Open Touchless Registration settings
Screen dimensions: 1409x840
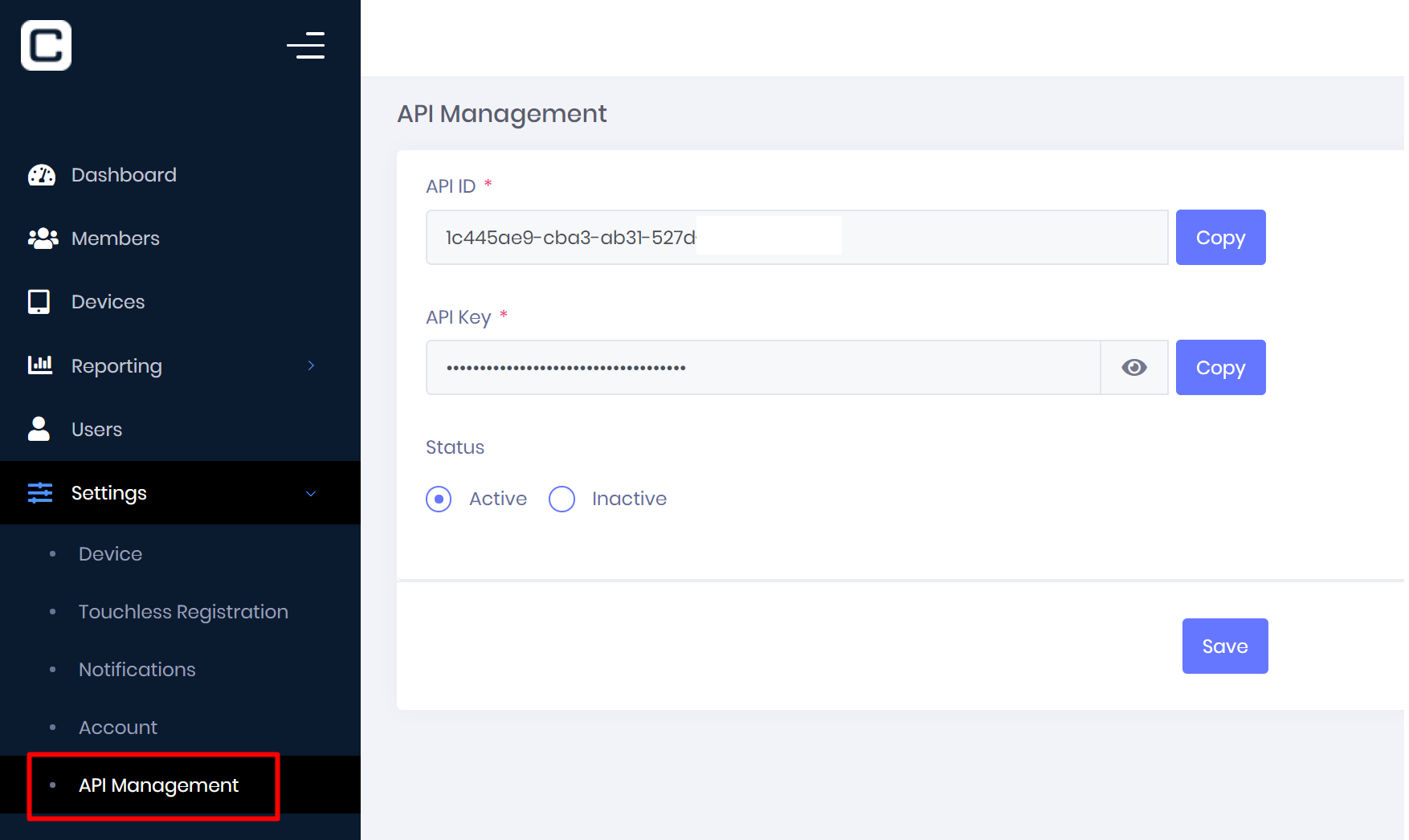coord(183,612)
